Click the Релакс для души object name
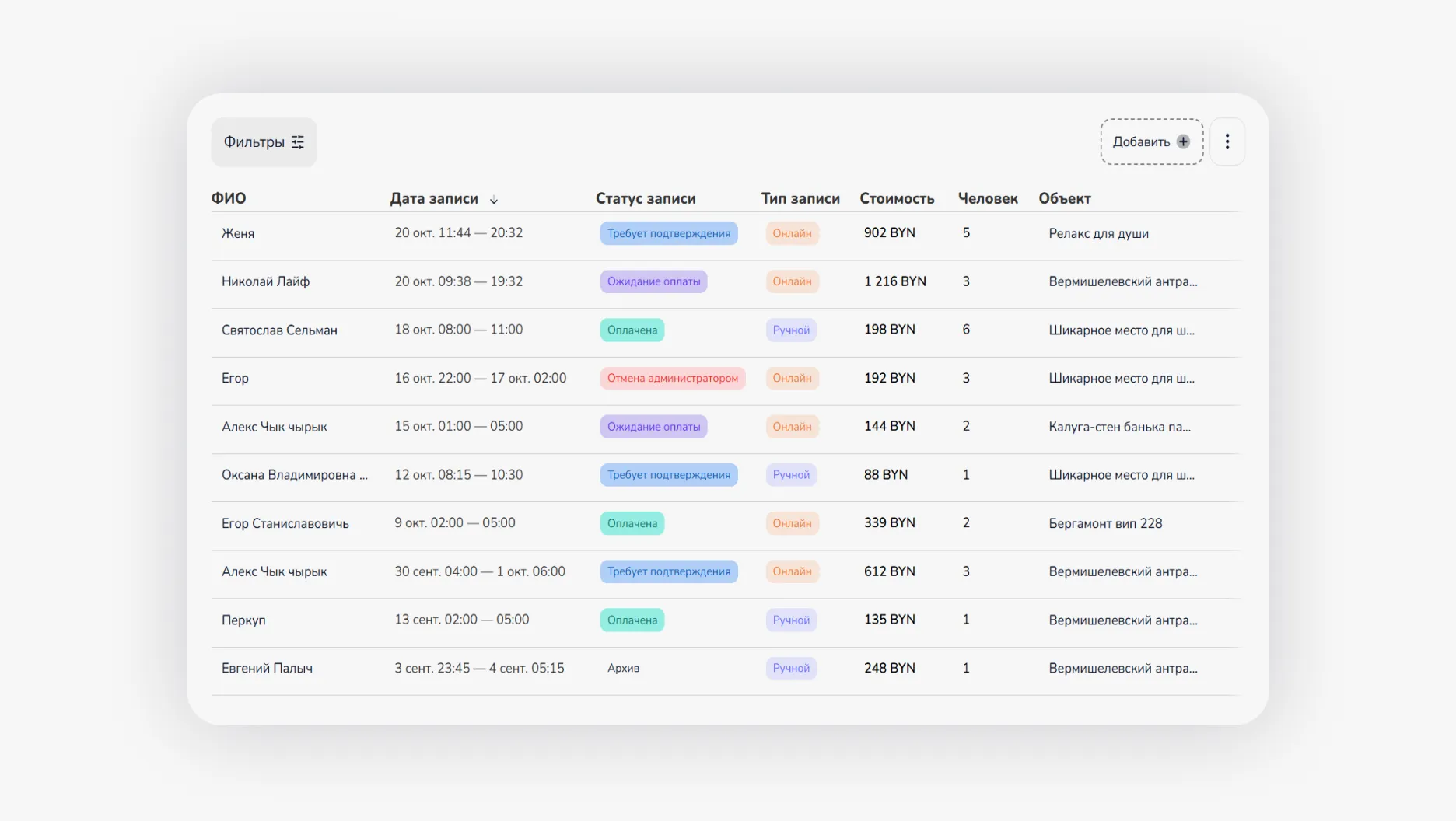1456x821 pixels. coord(1098,233)
